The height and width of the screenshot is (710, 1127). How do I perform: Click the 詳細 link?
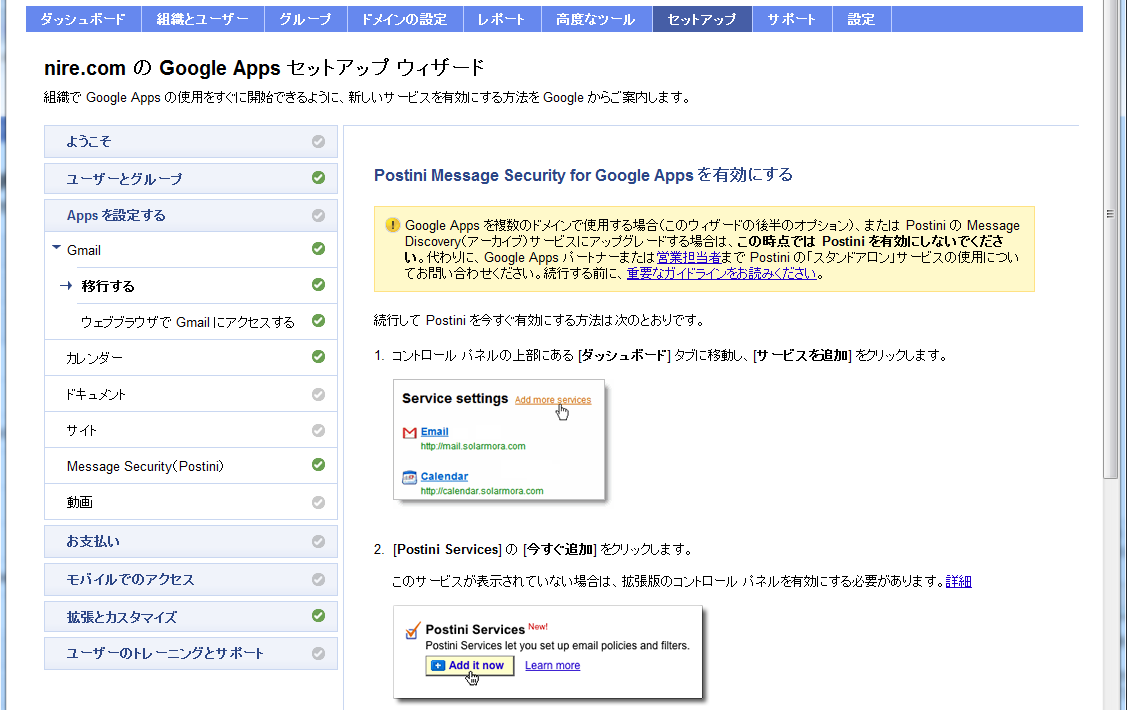click(x=959, y=581)
